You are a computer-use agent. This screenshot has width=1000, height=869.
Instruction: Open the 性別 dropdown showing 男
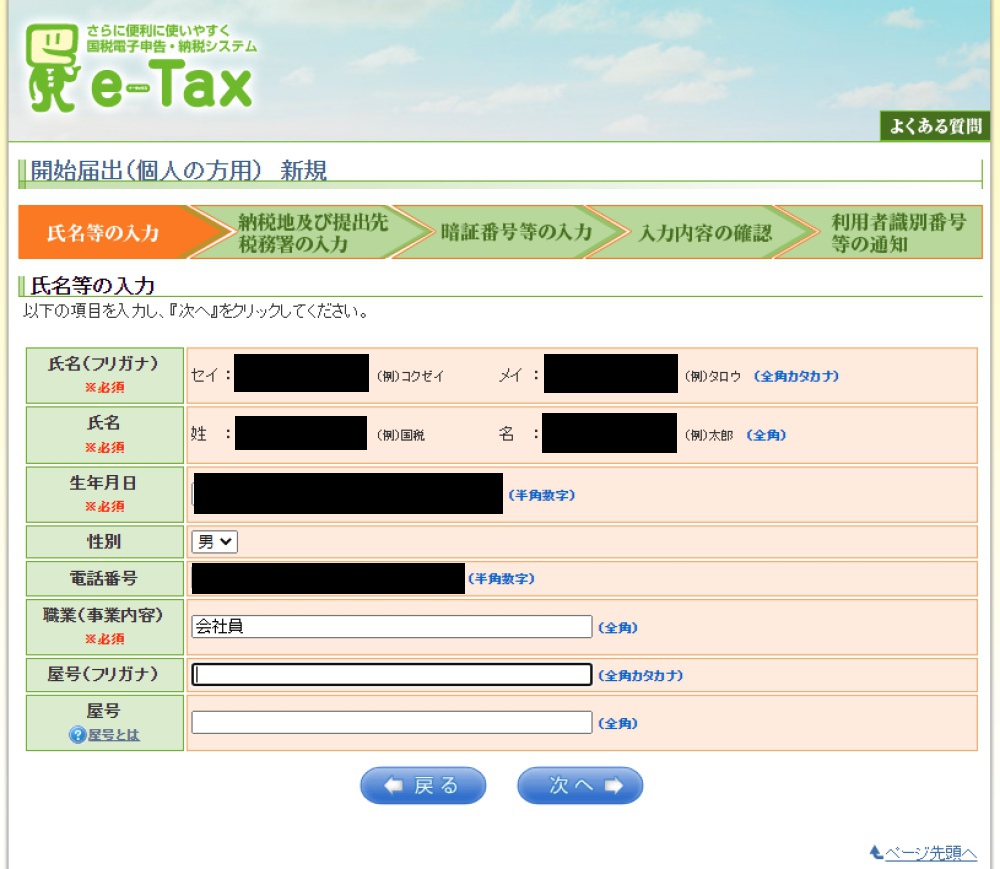pyautogui.click(x=214, y=542)
